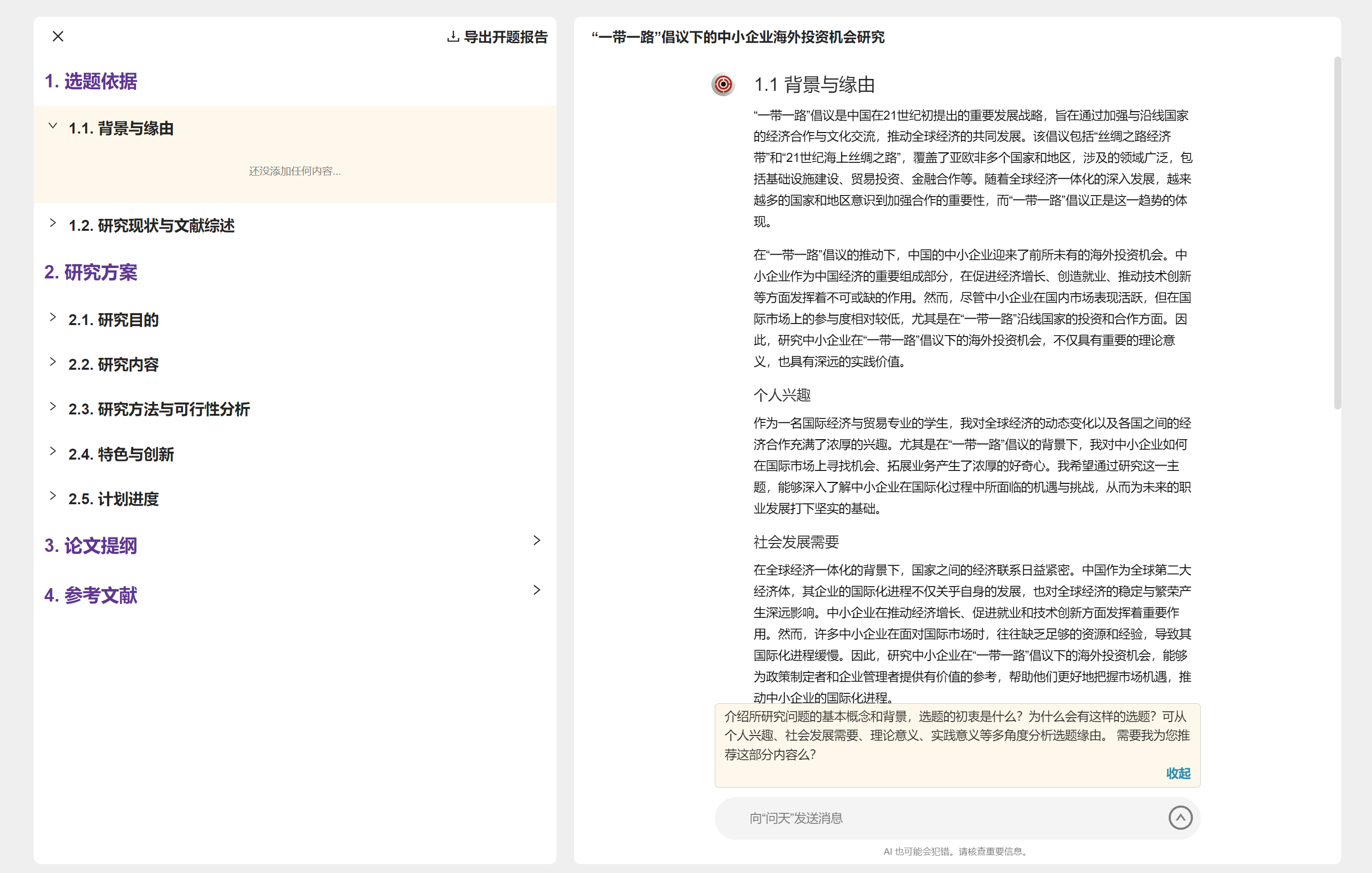1372x873 pixels.
Task: Expand the 2.1. 研究目的 chevron
Action: point(53,317)
